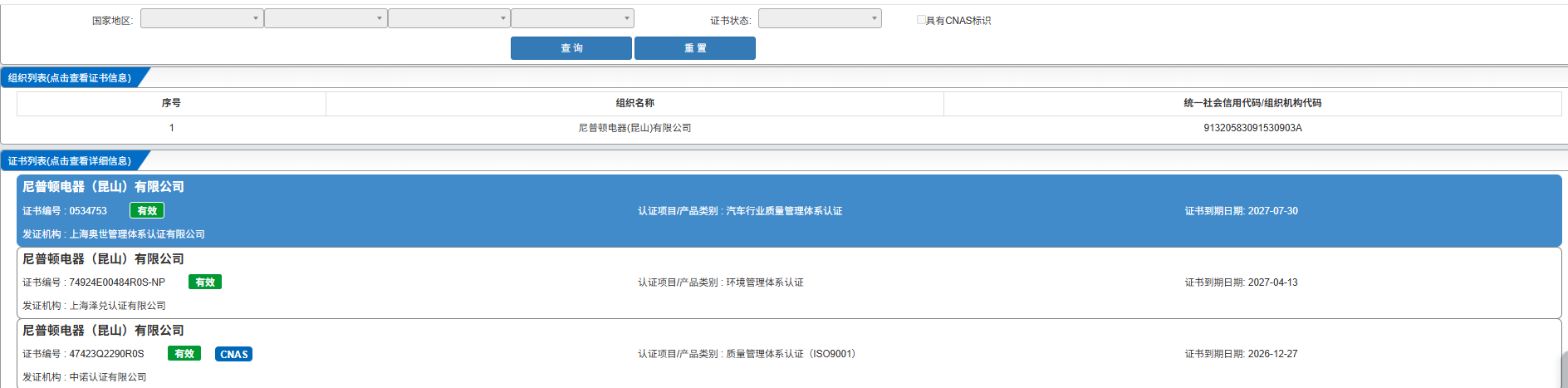Click issuer 中诺认证有限公司

click(108, 377)
